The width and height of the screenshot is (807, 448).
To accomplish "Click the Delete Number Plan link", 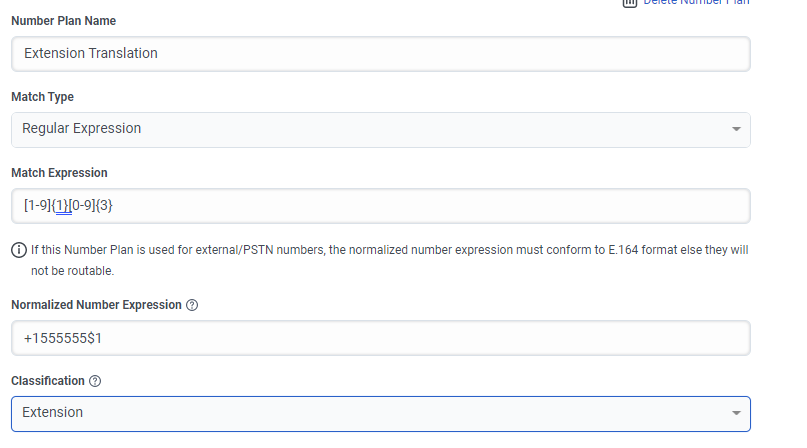I will click(x=696, y=3).
